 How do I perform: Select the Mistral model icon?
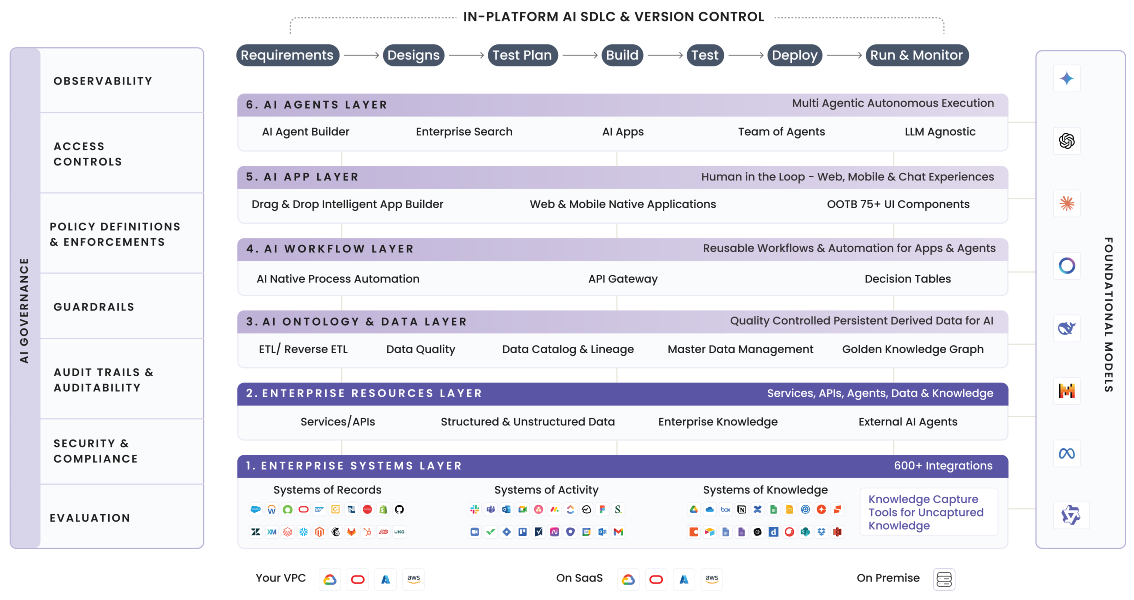1067,391
